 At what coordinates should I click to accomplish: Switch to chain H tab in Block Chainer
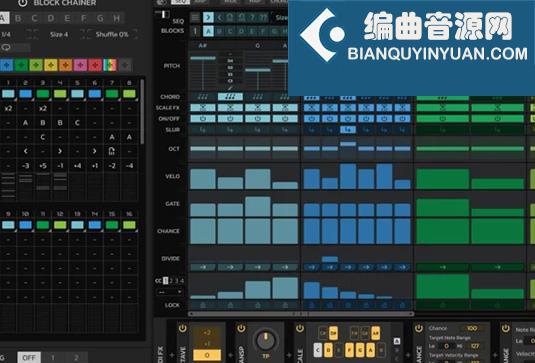[x=116, y=18]
